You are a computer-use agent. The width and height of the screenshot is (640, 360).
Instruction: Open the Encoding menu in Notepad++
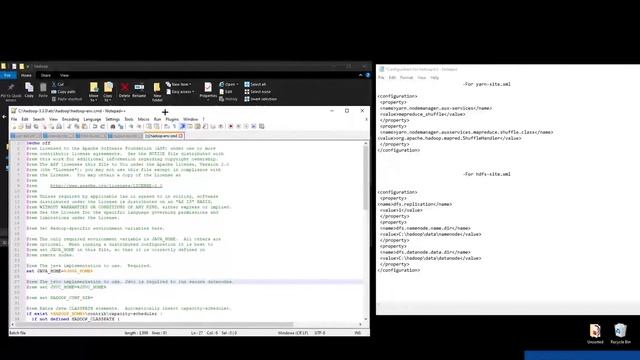coord(70,119)
